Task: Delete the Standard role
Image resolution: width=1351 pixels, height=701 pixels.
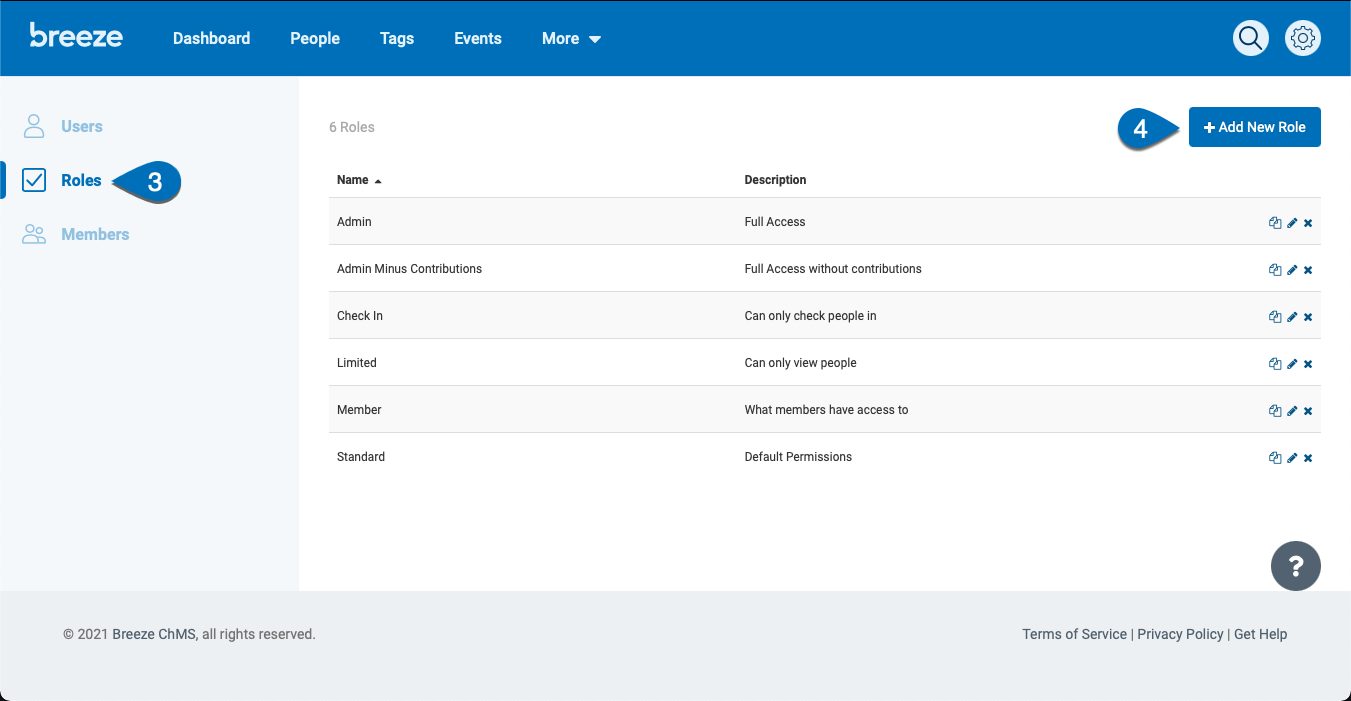Action: point(1308,458)
